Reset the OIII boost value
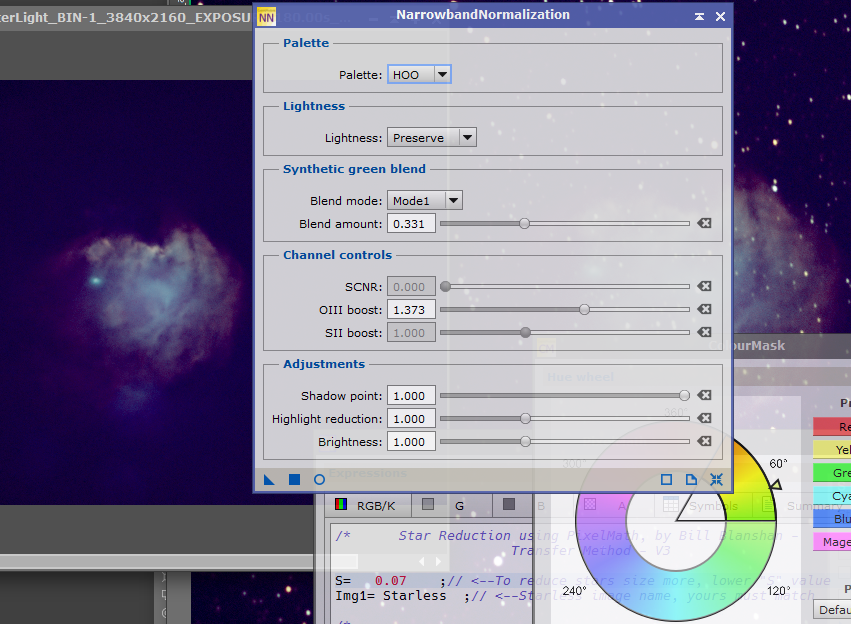This screenshot has height=624, width=851. (704, 309)
